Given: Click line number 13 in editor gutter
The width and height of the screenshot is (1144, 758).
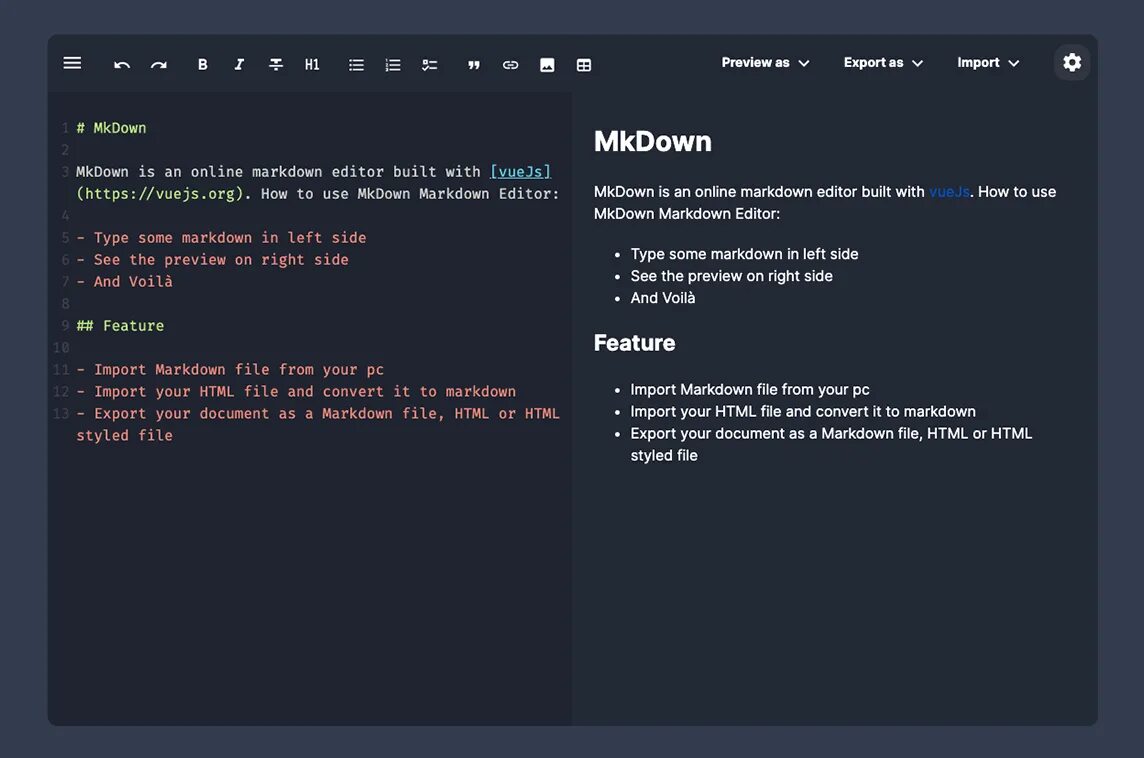Looking at the screenshot, I should click(x=61, y=413).
